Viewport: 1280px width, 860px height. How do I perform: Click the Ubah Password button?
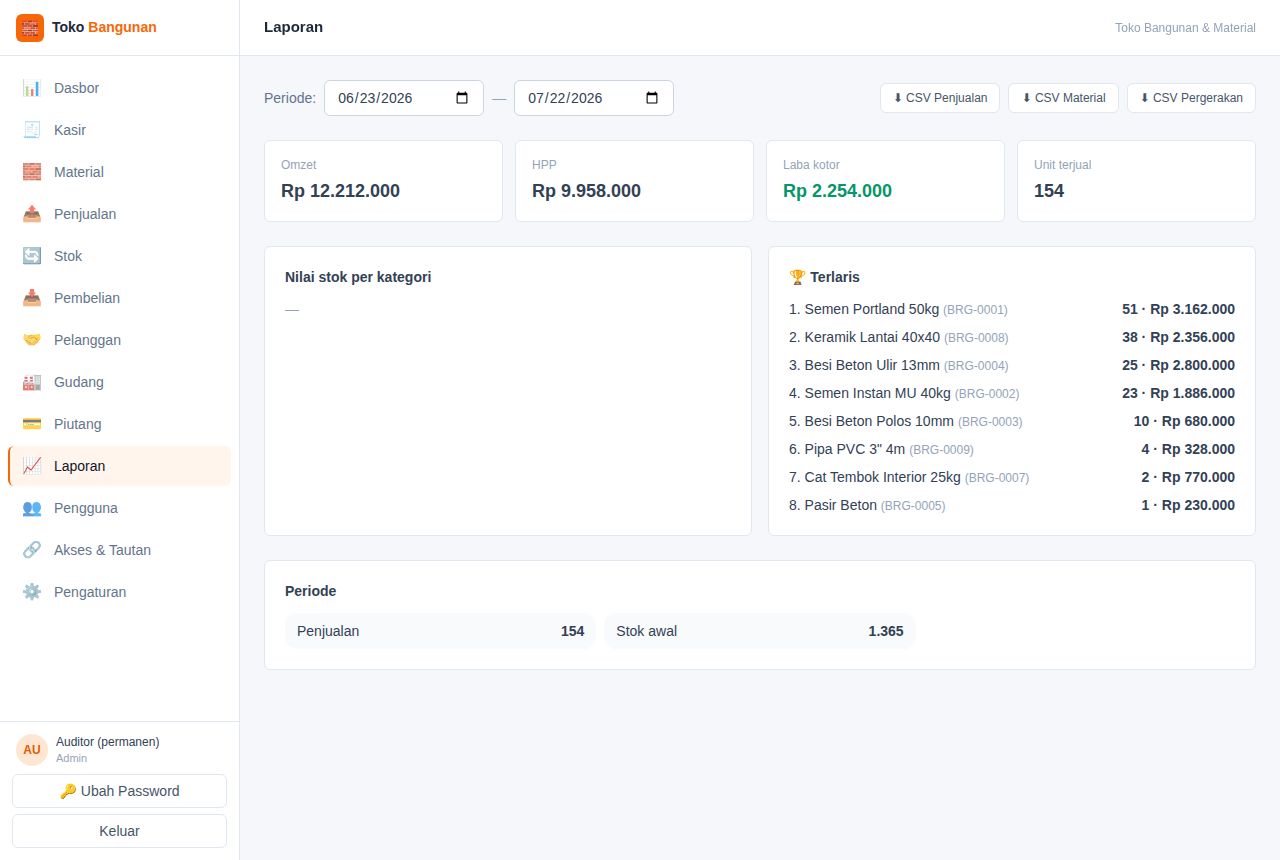(x=119, y=791)
